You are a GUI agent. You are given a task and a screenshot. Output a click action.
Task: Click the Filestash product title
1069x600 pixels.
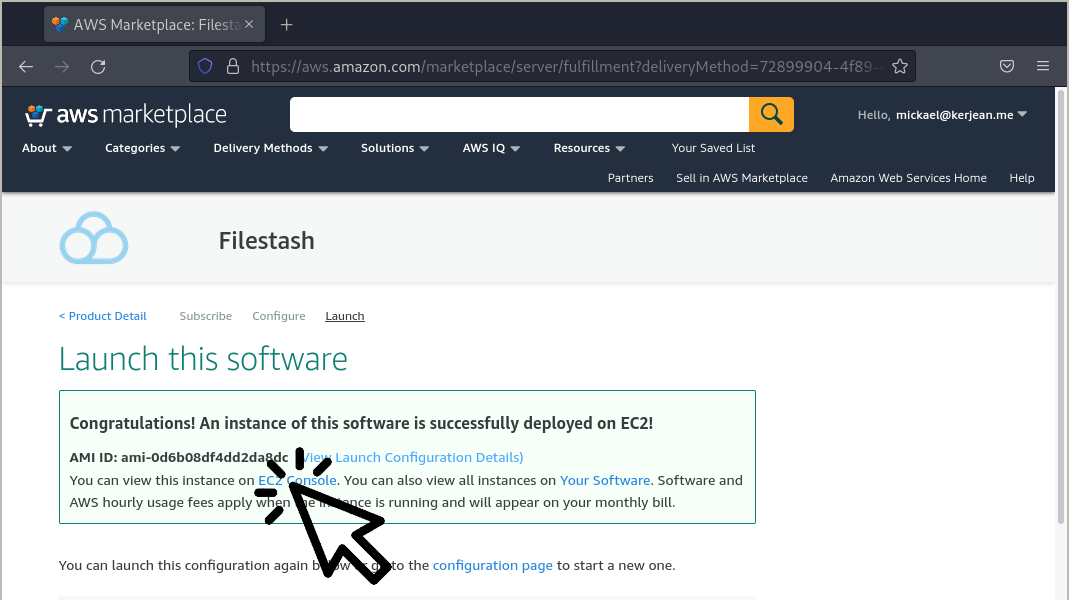[267, 241]
